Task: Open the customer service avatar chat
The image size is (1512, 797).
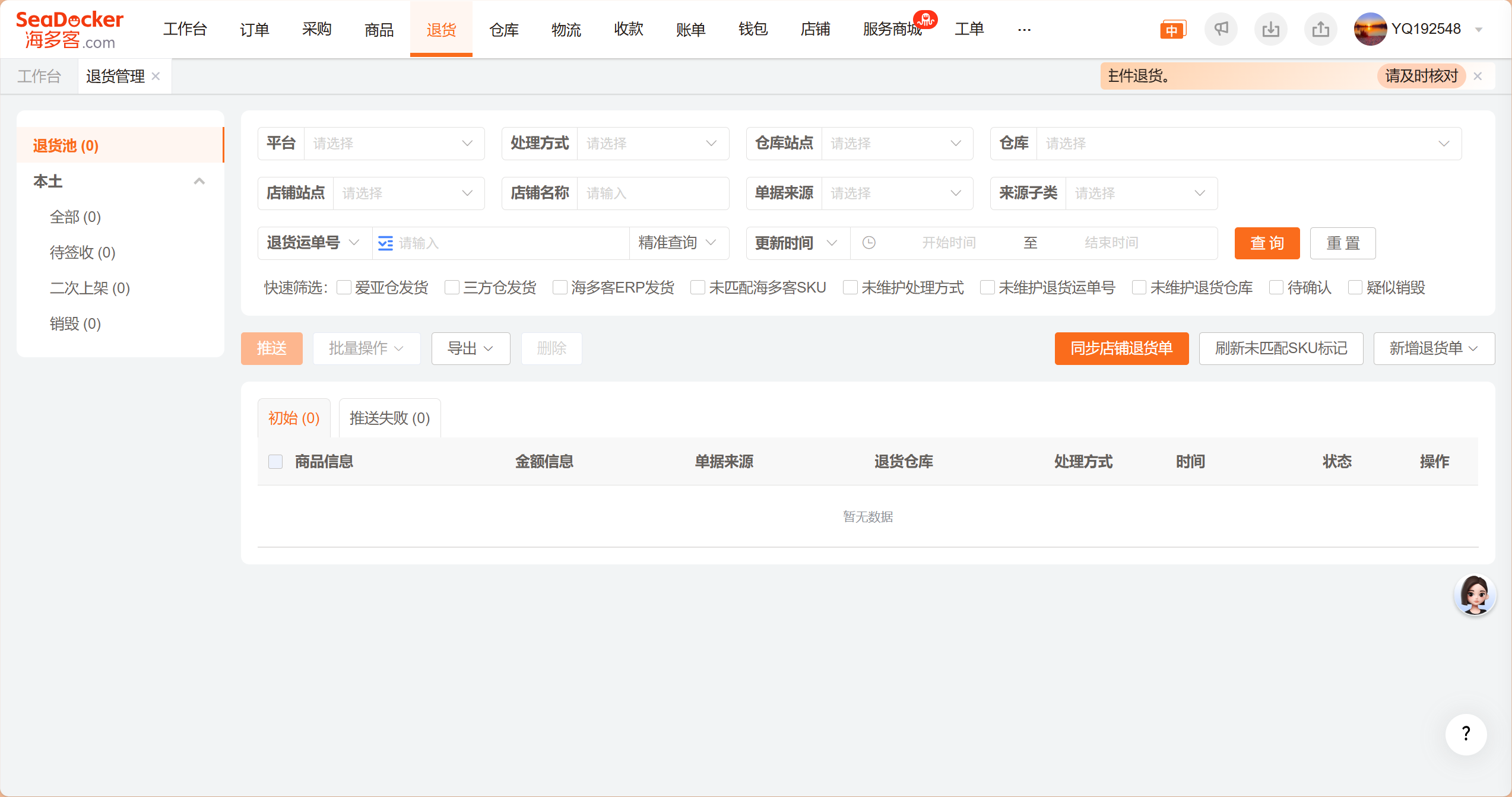Action: [1475, 595]
